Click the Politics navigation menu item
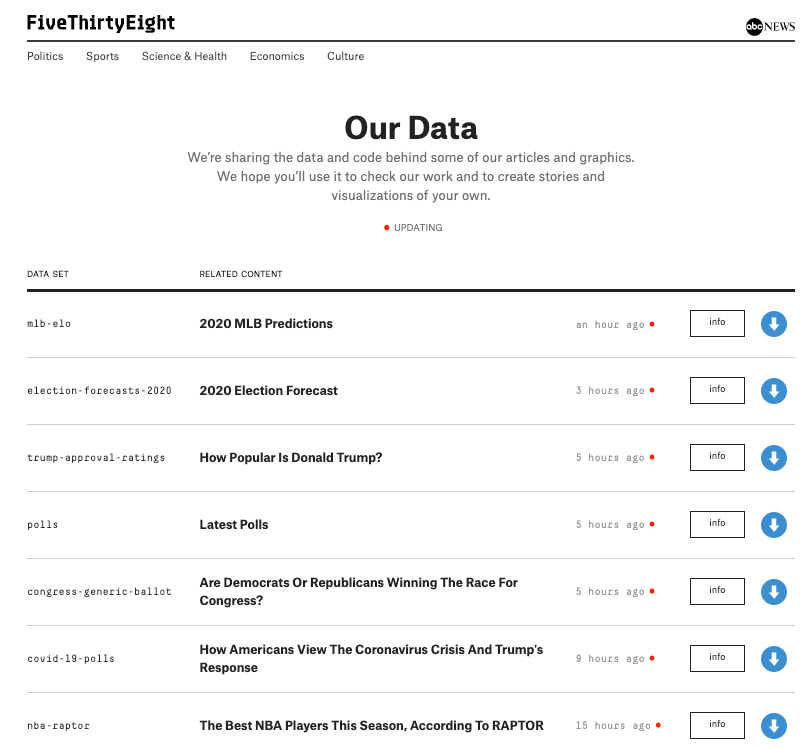The width and height of the screenshot is (812, 748). [x=45, y=57]
